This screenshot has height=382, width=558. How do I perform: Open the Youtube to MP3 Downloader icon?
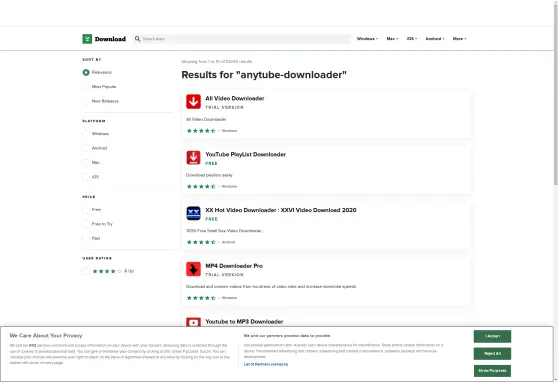coord(193,322)
